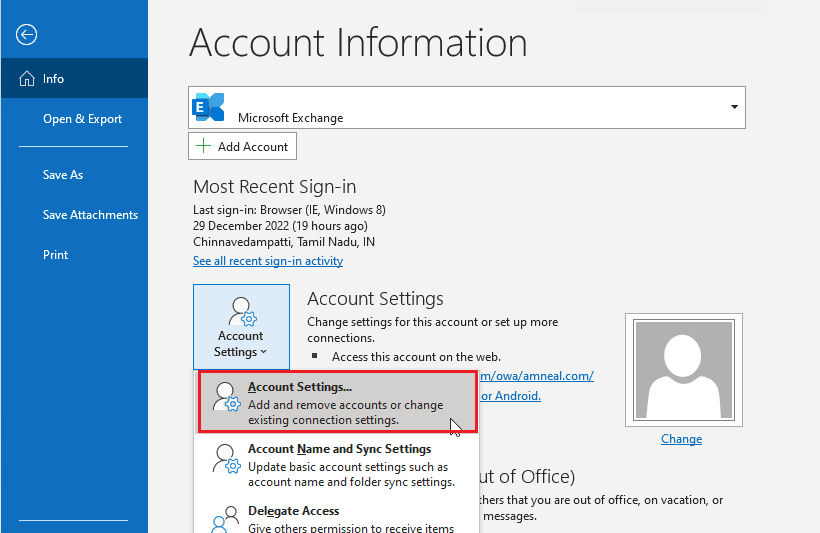
Task: Click the Delegate Access people icon
Action: [225, 519]
